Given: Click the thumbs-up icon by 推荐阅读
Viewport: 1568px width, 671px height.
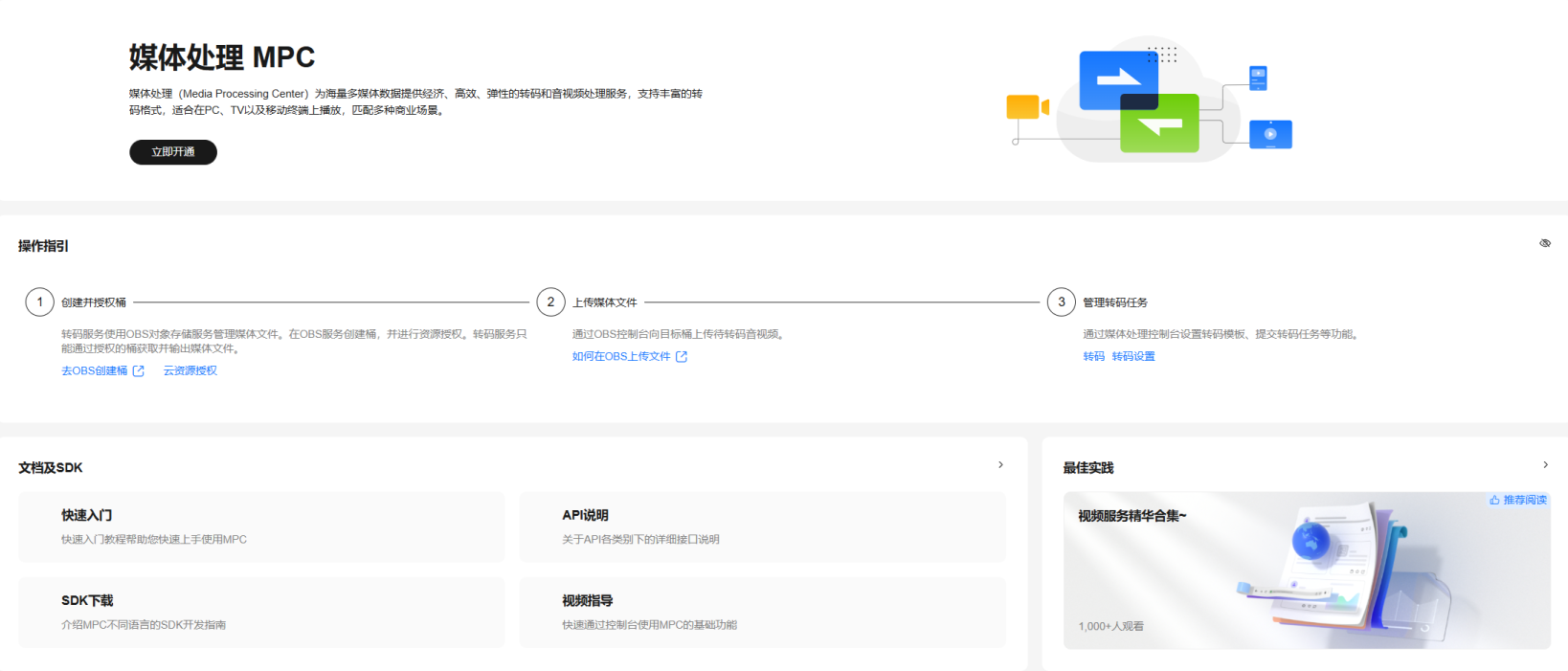Looking at the screenshot, I should tap(1494, 500).
